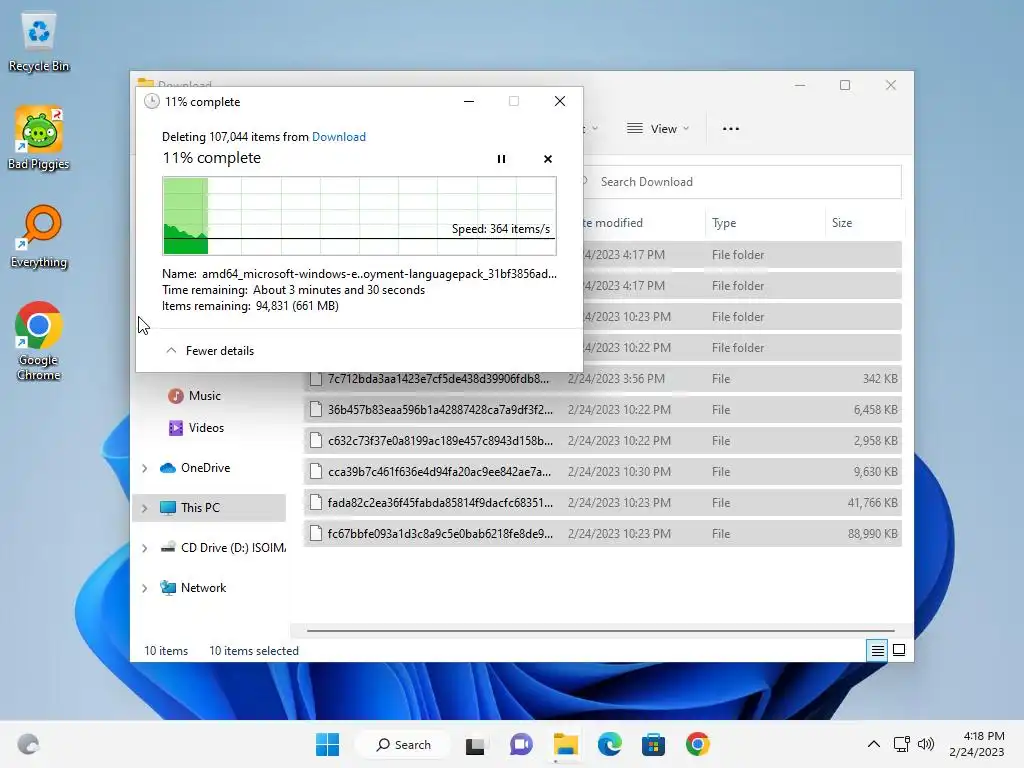Click the deletion speed progress graph
The width and height of the screenshot is (1024, 768).
click(359, 216)
